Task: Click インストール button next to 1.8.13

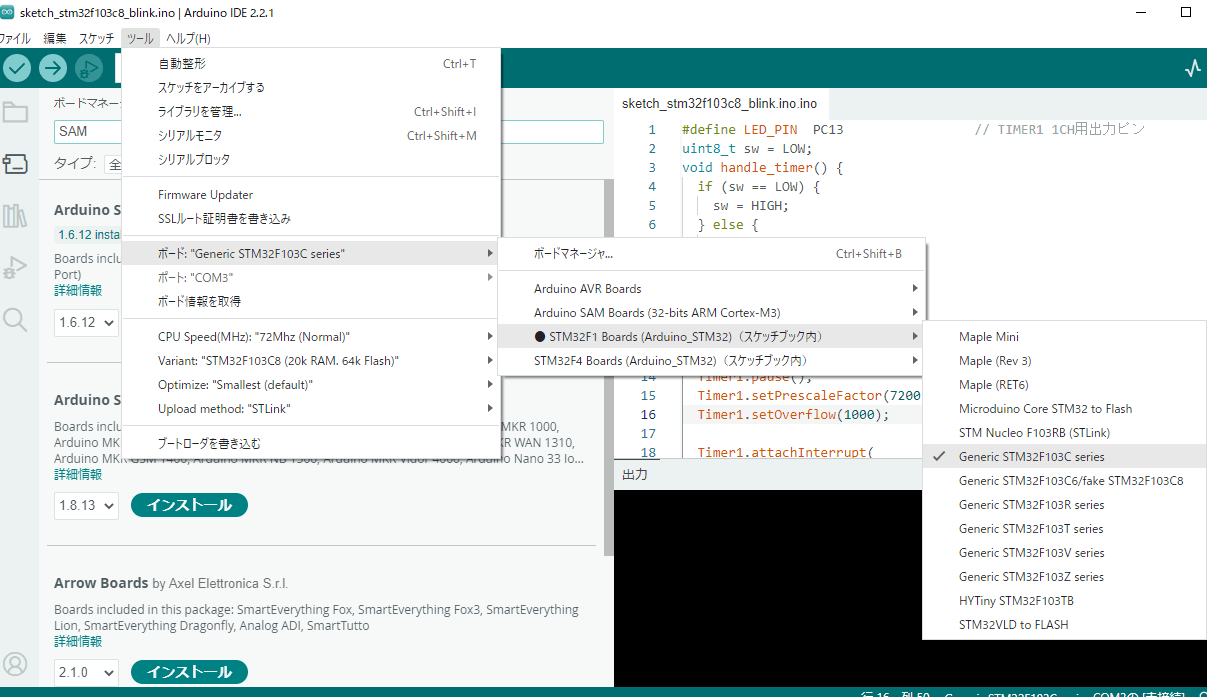Action: click(189, 506)
